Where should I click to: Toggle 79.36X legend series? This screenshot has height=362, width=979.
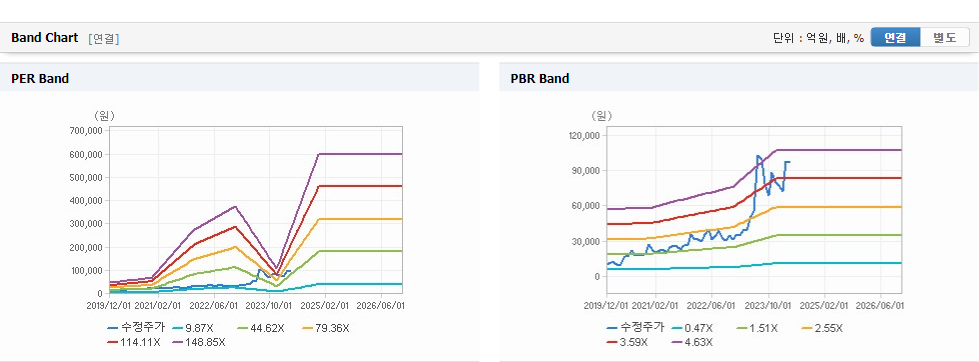coord(325,328)
